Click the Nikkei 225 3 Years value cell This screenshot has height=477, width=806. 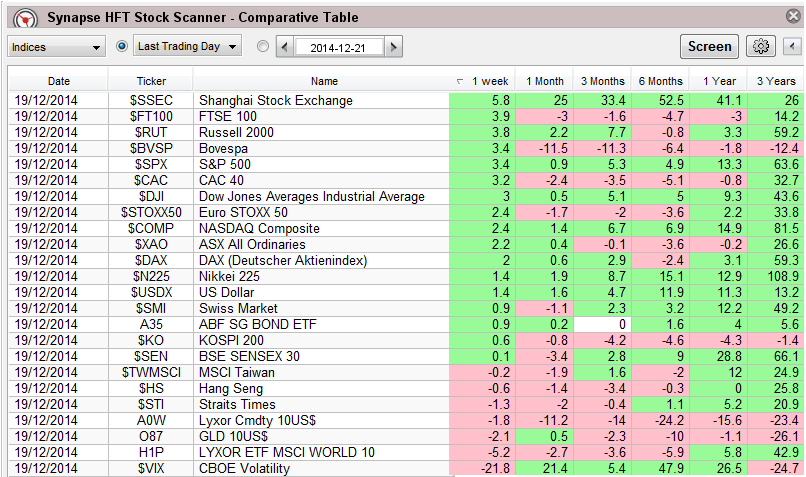coord(777,277)
